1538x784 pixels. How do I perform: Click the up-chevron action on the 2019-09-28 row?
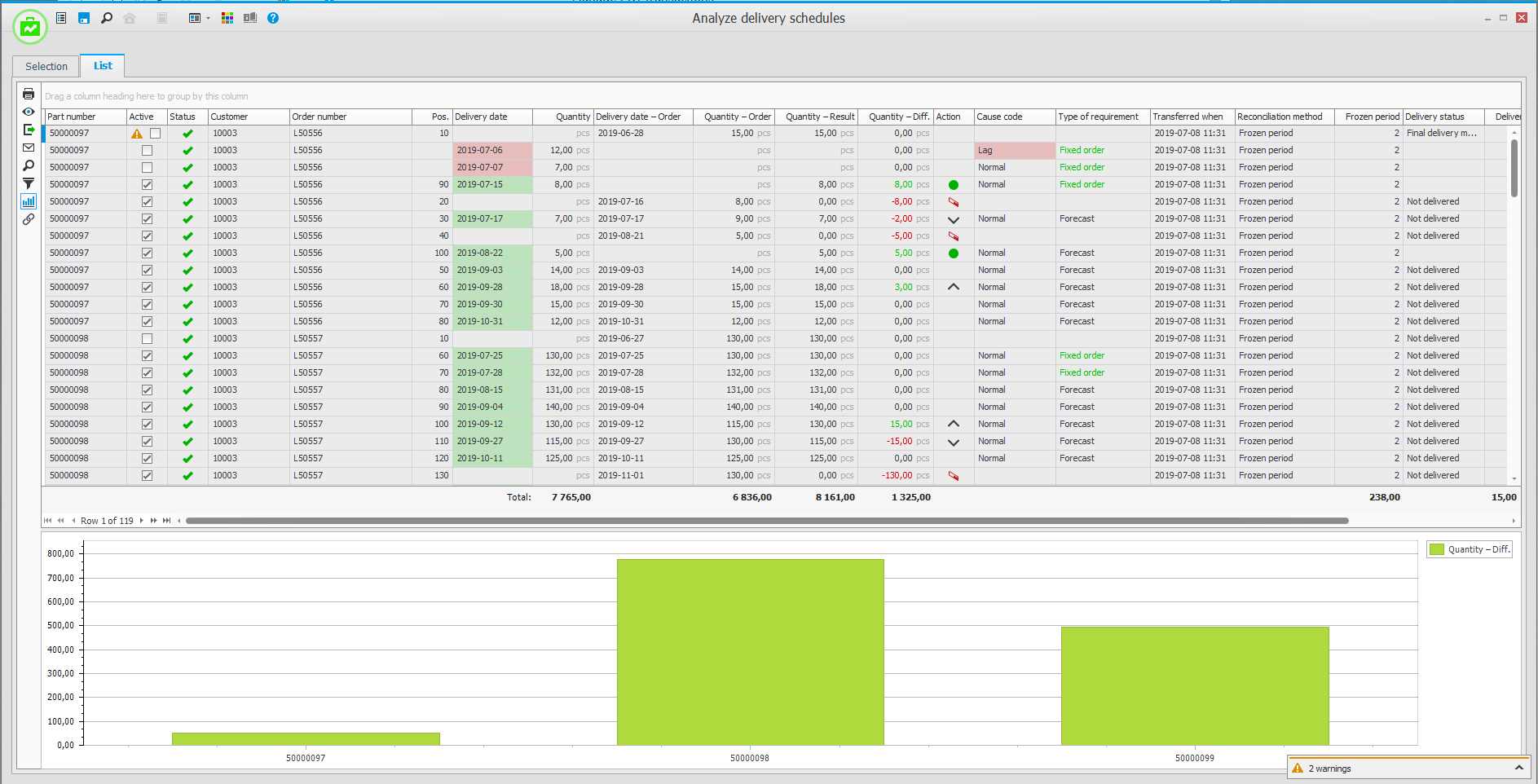click(953, 288)
